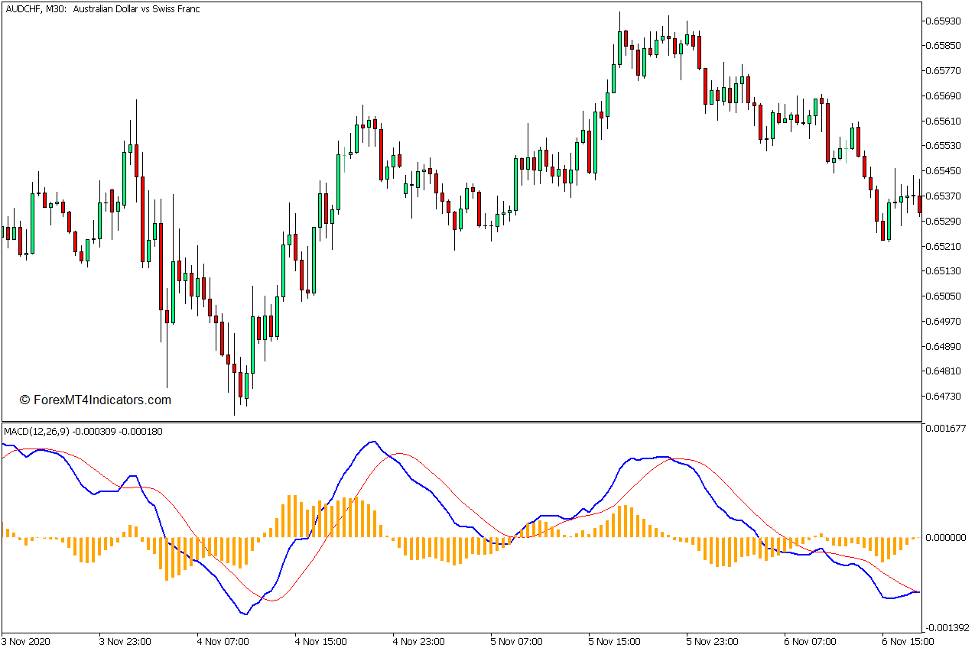Click the AUDCHF M30 chart title label

tap(100, 11)
